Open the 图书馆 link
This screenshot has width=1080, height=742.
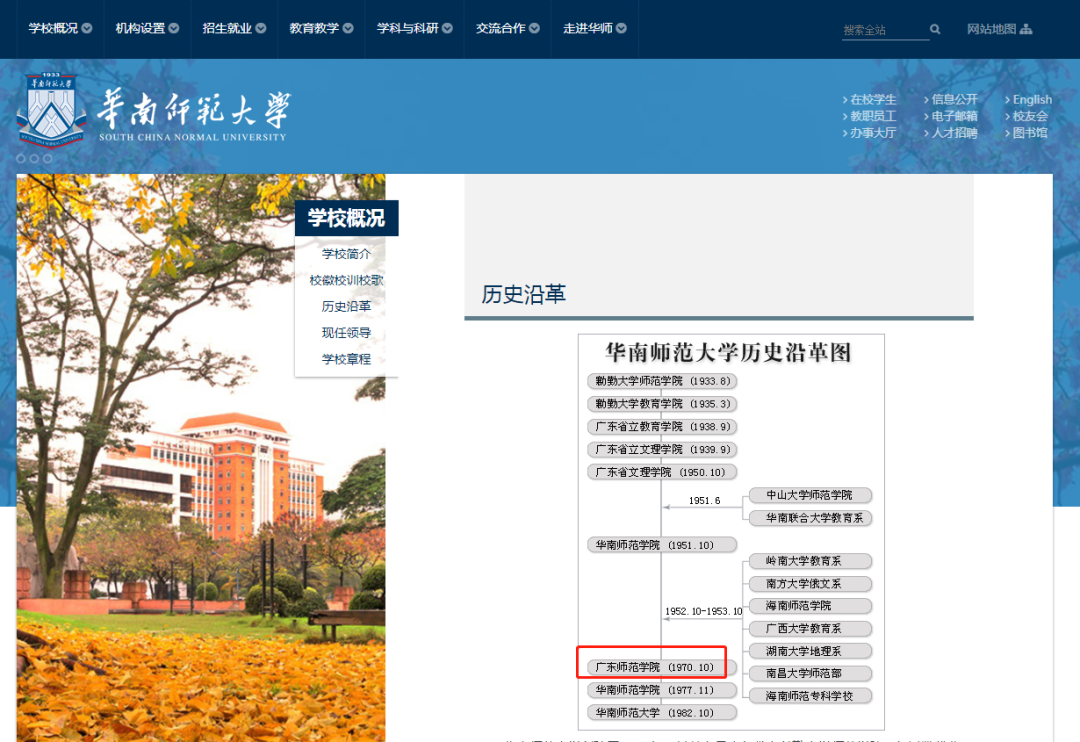(x=1030, y=132)
